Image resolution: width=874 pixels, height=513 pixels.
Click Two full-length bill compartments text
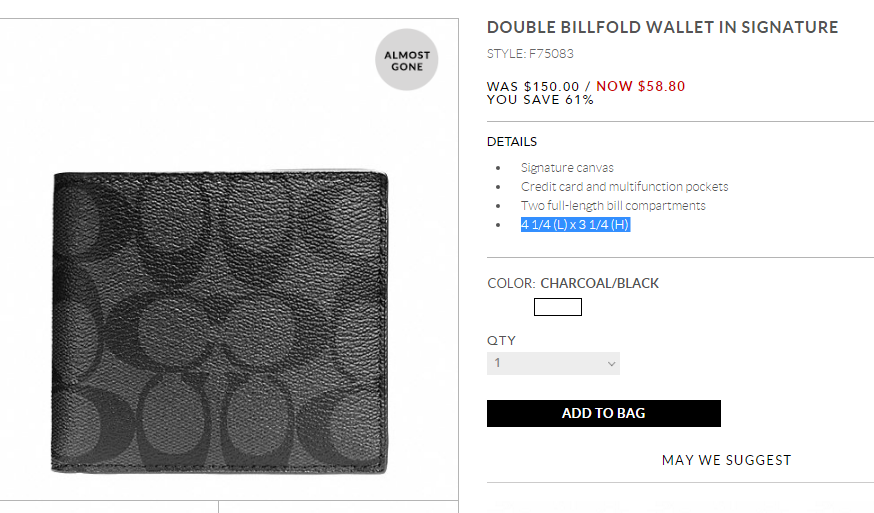[613, 206]
